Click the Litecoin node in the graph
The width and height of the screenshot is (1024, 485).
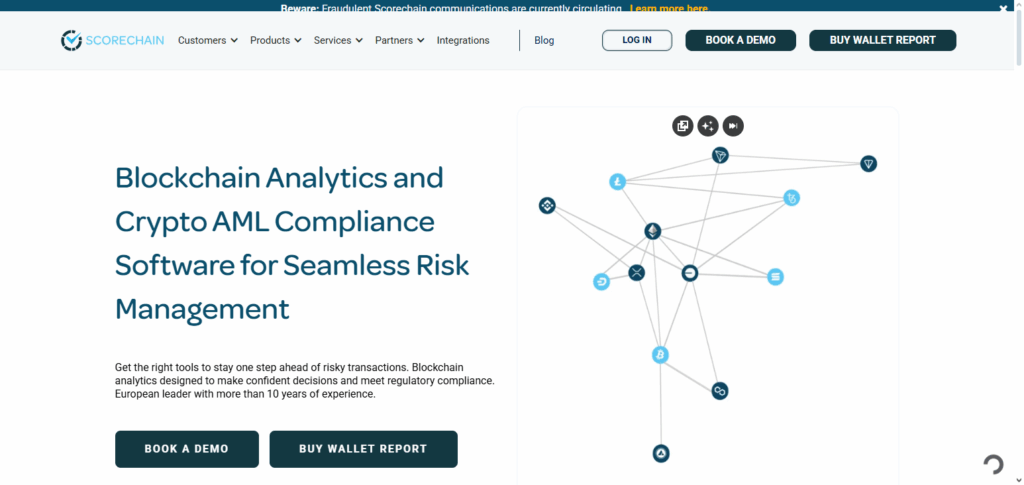click(x=617, y=182)
